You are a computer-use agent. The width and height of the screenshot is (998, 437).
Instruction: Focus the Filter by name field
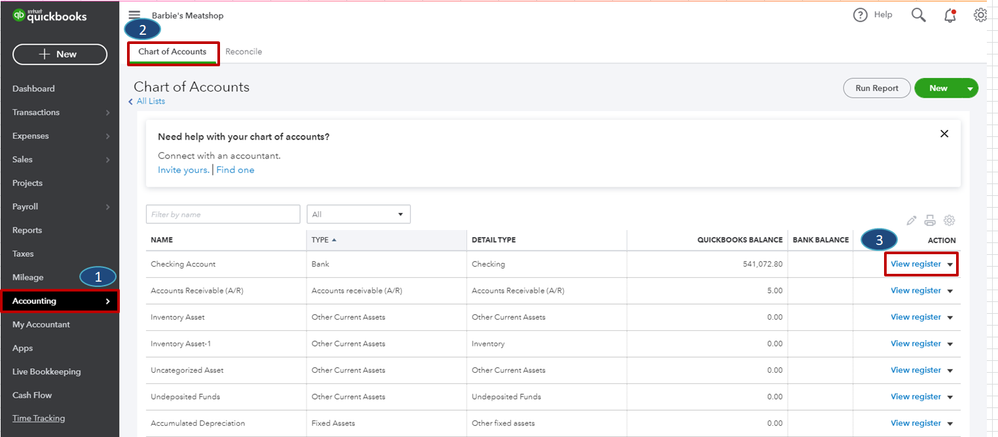click(223, 214)
